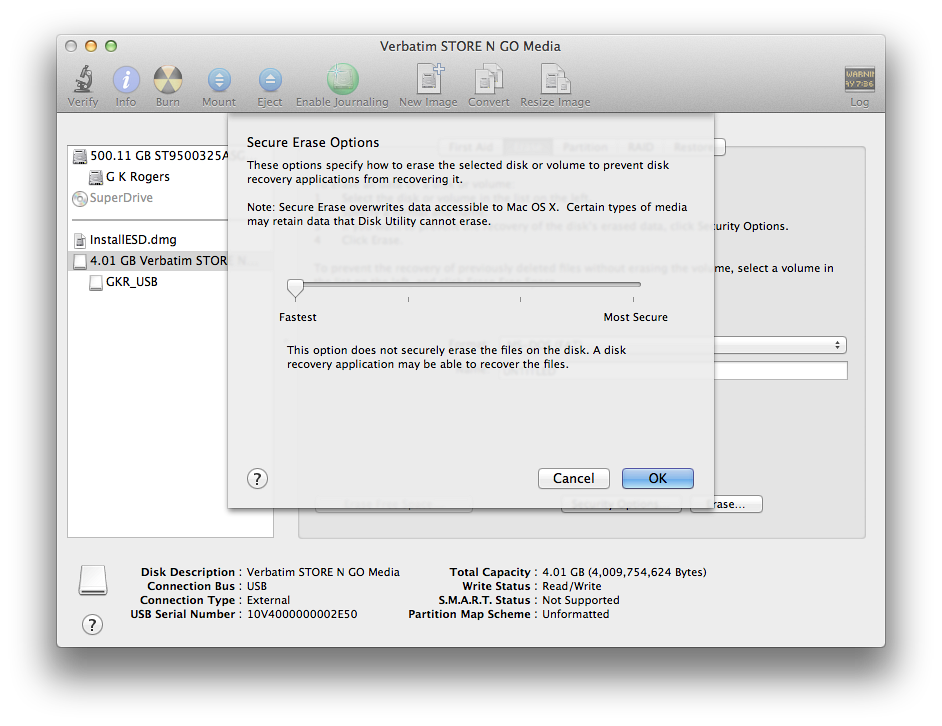Click Enable Journaling toolbar icon
Screen dimensions: 942x726
click(x=342, y=79)
